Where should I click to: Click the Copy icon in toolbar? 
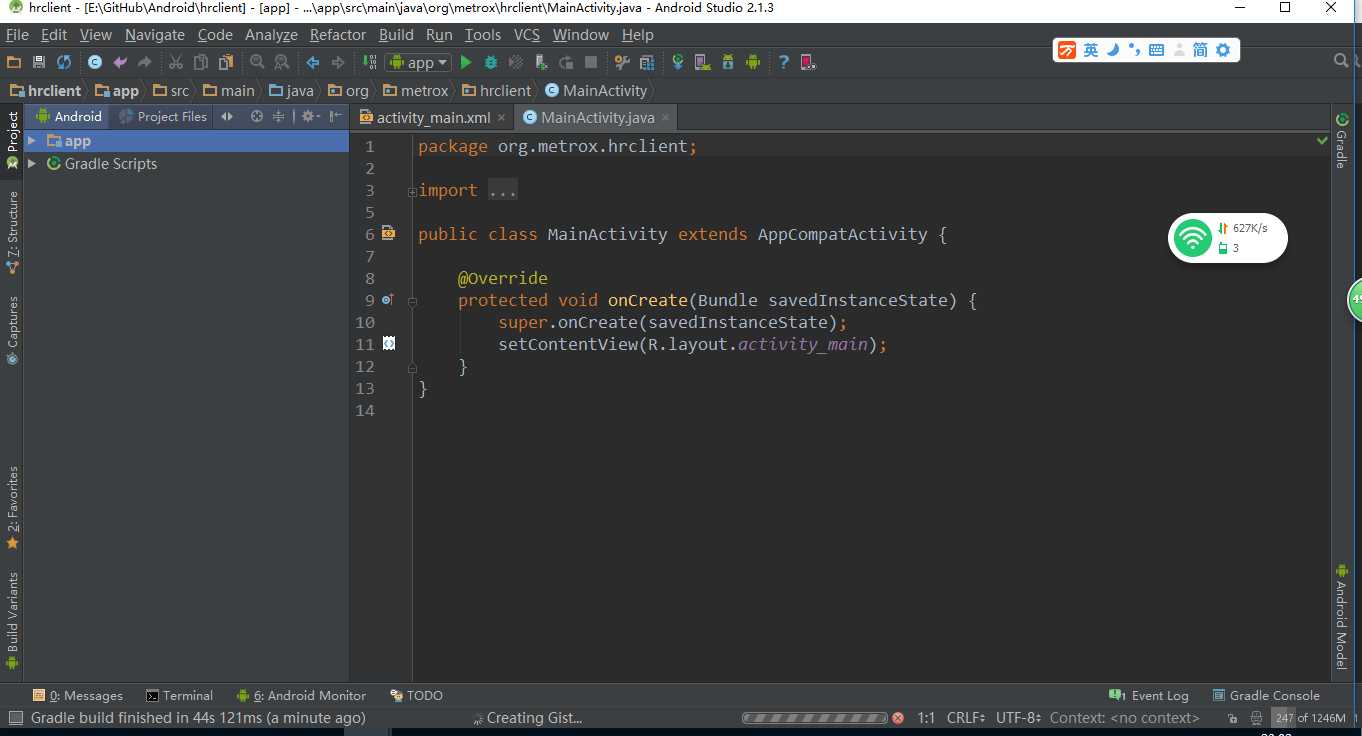click(201, 62)
